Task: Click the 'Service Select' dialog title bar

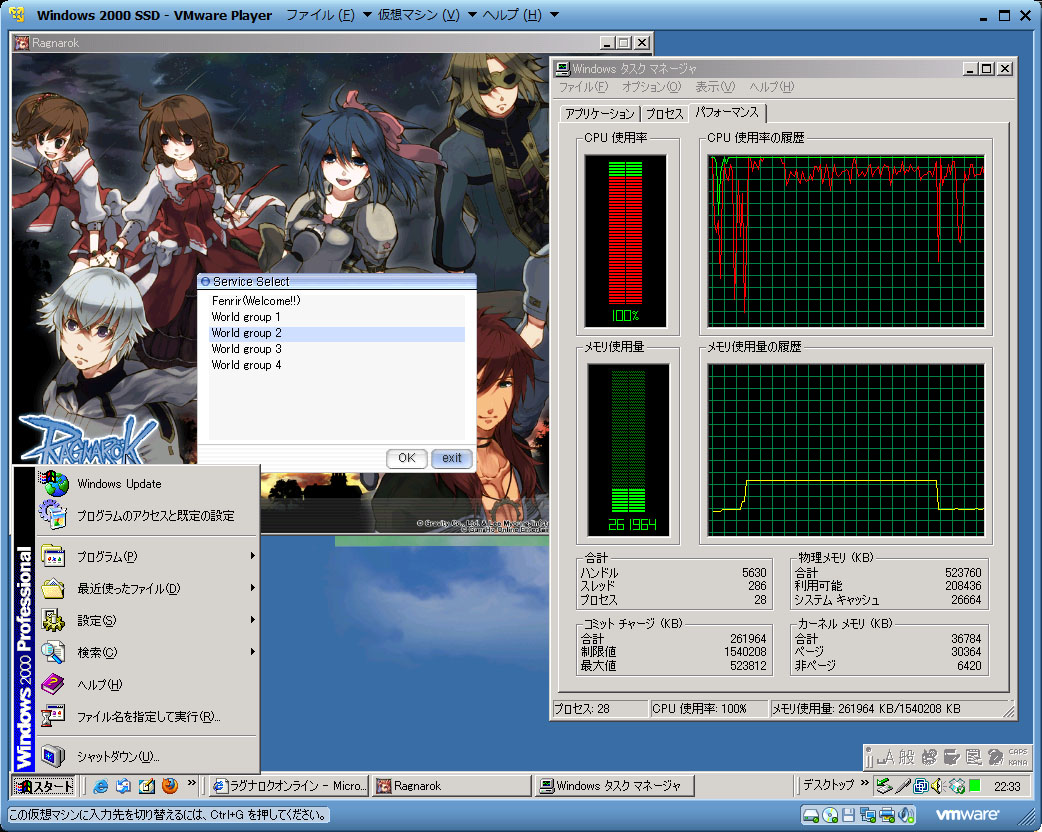Action: [337, 282]
